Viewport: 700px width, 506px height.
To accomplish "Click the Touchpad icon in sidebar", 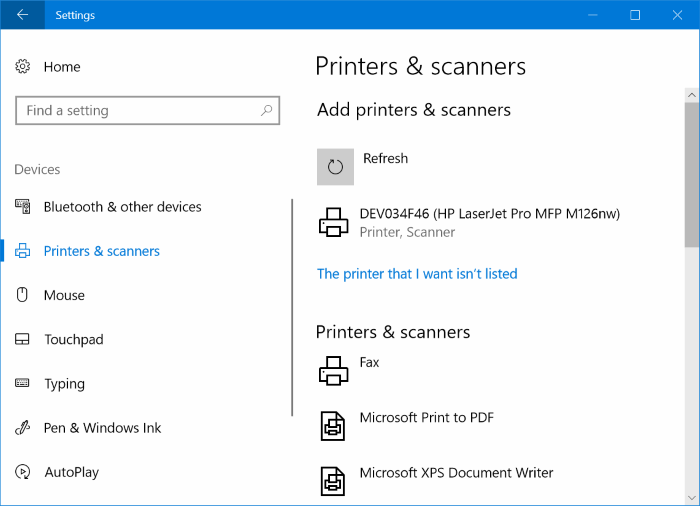I will coord(22,339).
